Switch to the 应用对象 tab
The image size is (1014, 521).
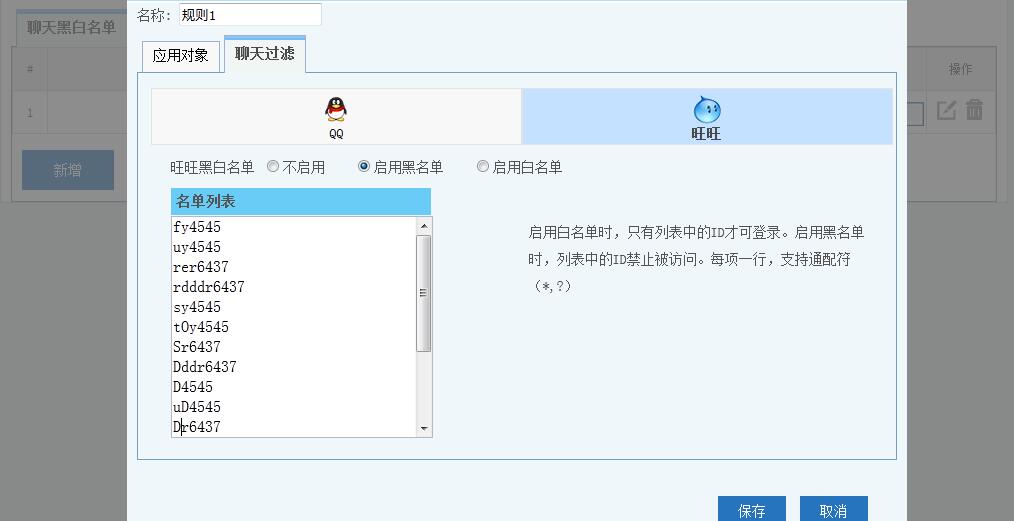pos(180,56)
